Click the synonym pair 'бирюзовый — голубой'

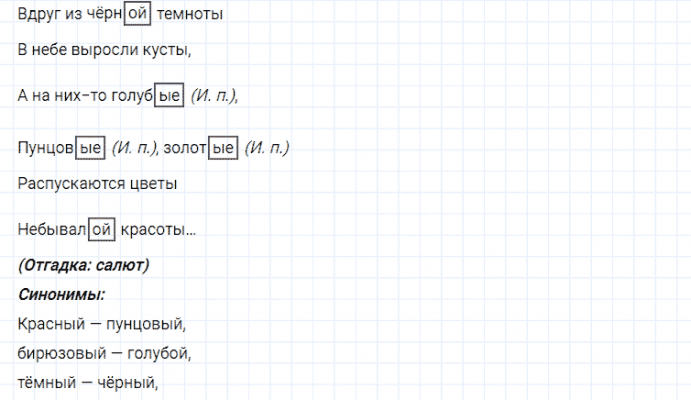point(104,353)
